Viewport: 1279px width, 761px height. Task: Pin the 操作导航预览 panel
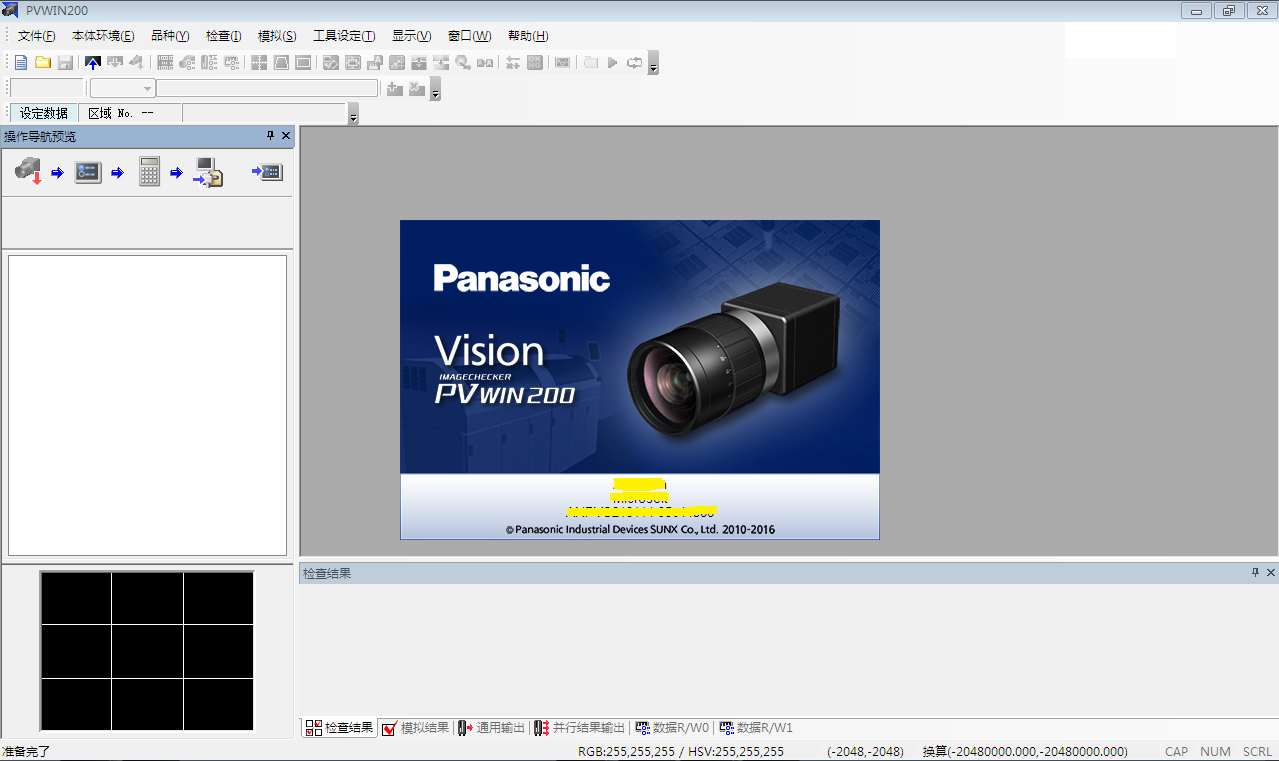pyautogui.click(x=270, y=136)
